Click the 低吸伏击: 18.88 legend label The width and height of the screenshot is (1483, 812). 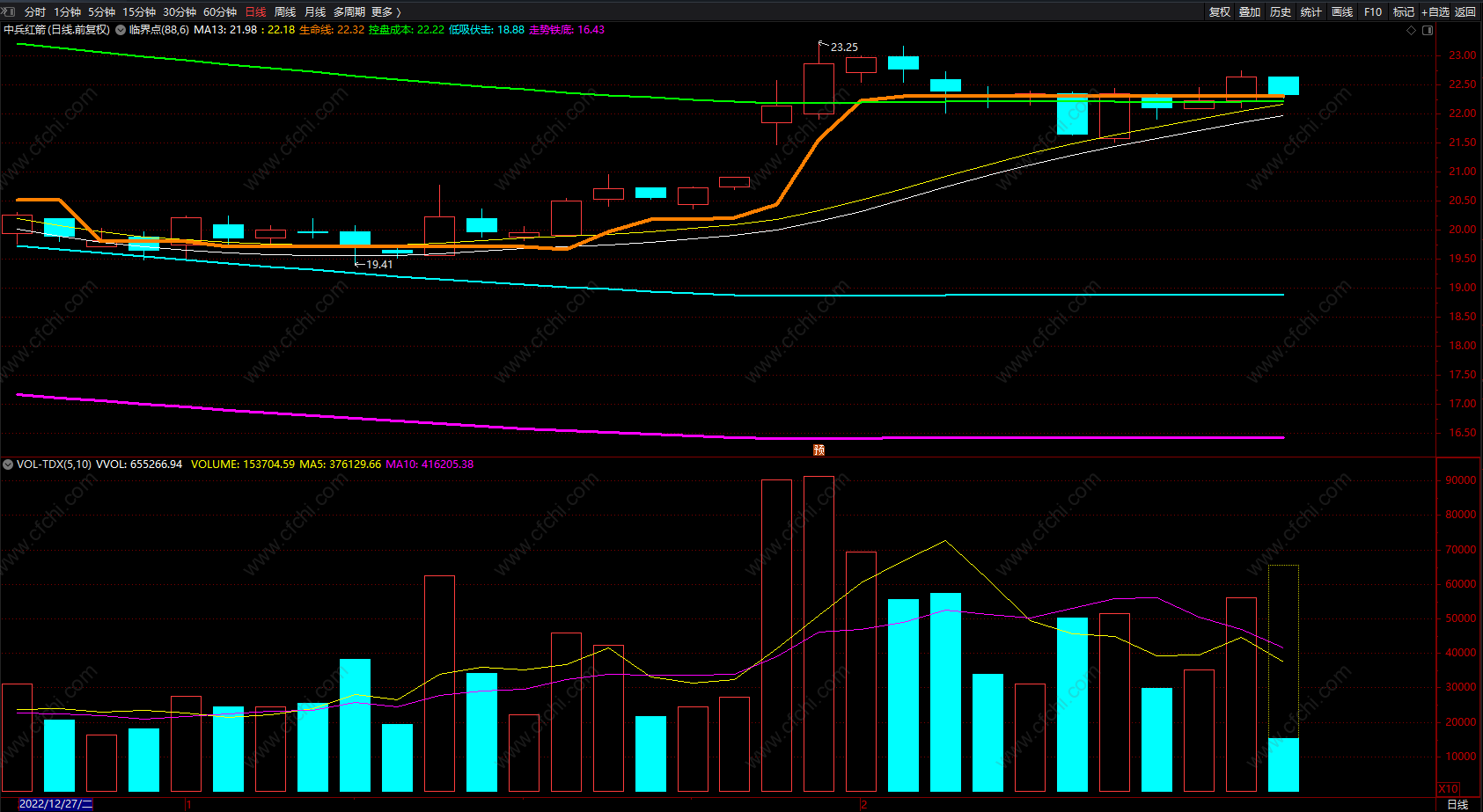point(487,30)
